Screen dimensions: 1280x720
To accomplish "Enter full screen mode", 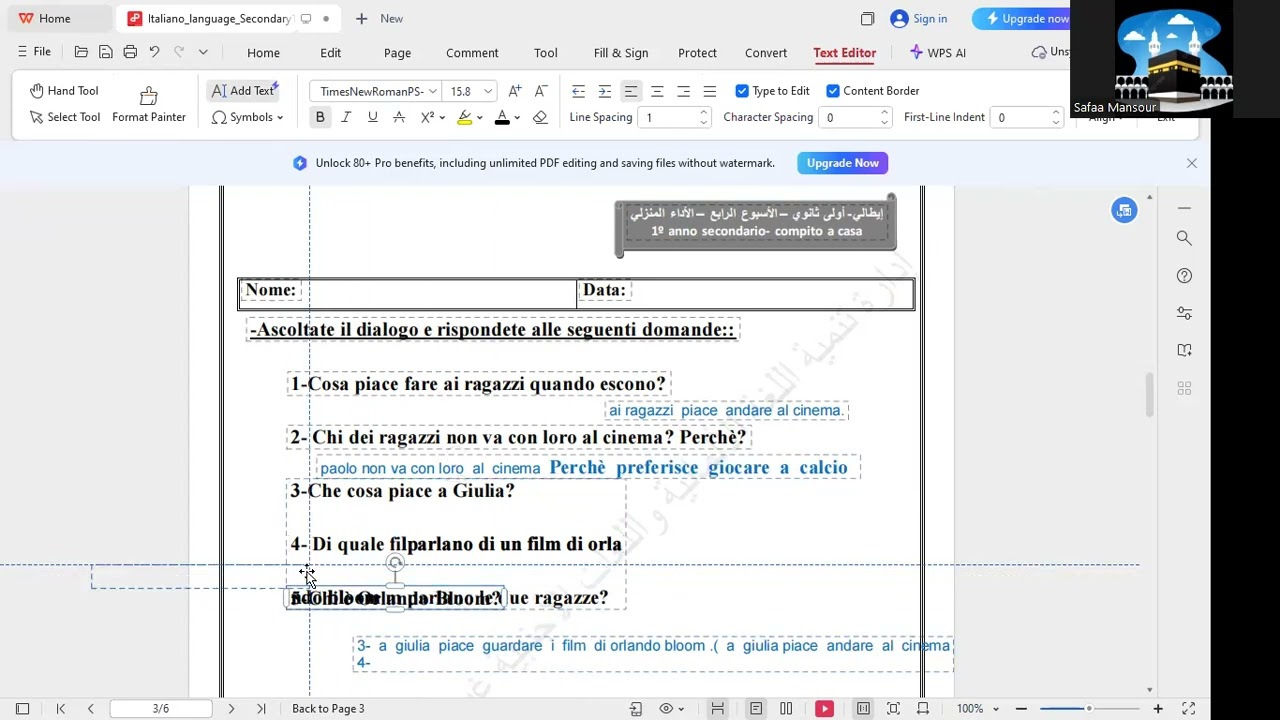I will coord(1188,708).
